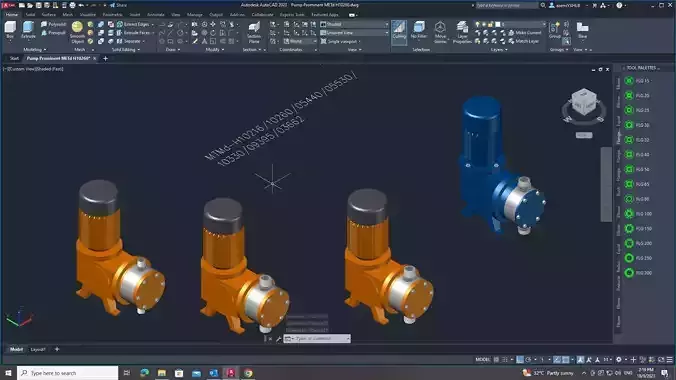Switch to the Start file tab

14,58
